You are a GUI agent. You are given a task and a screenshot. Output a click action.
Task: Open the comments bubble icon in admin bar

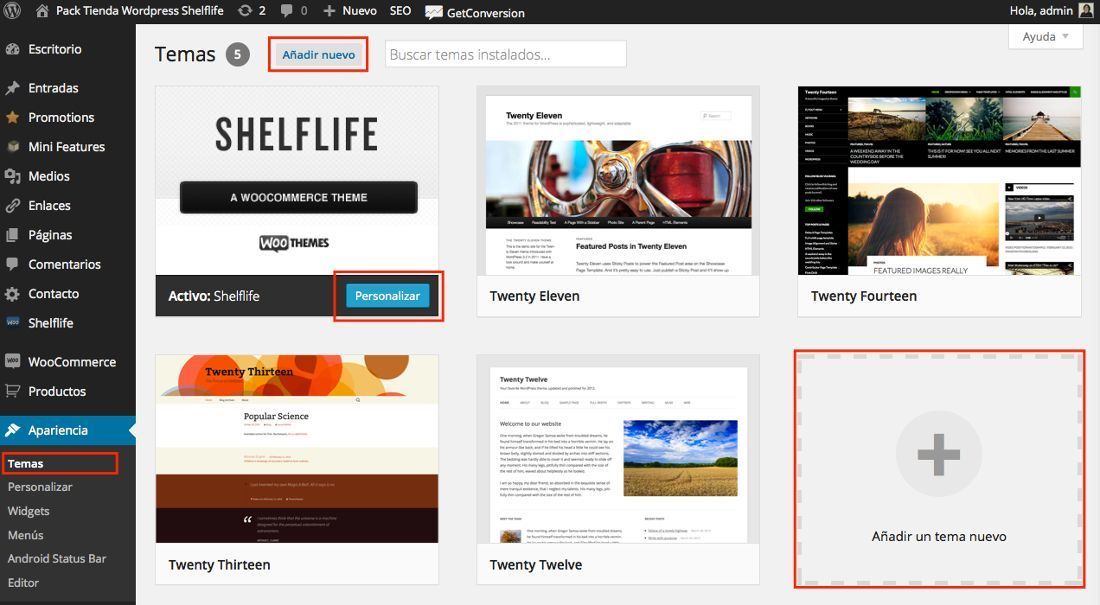click(x=286, y=11)
